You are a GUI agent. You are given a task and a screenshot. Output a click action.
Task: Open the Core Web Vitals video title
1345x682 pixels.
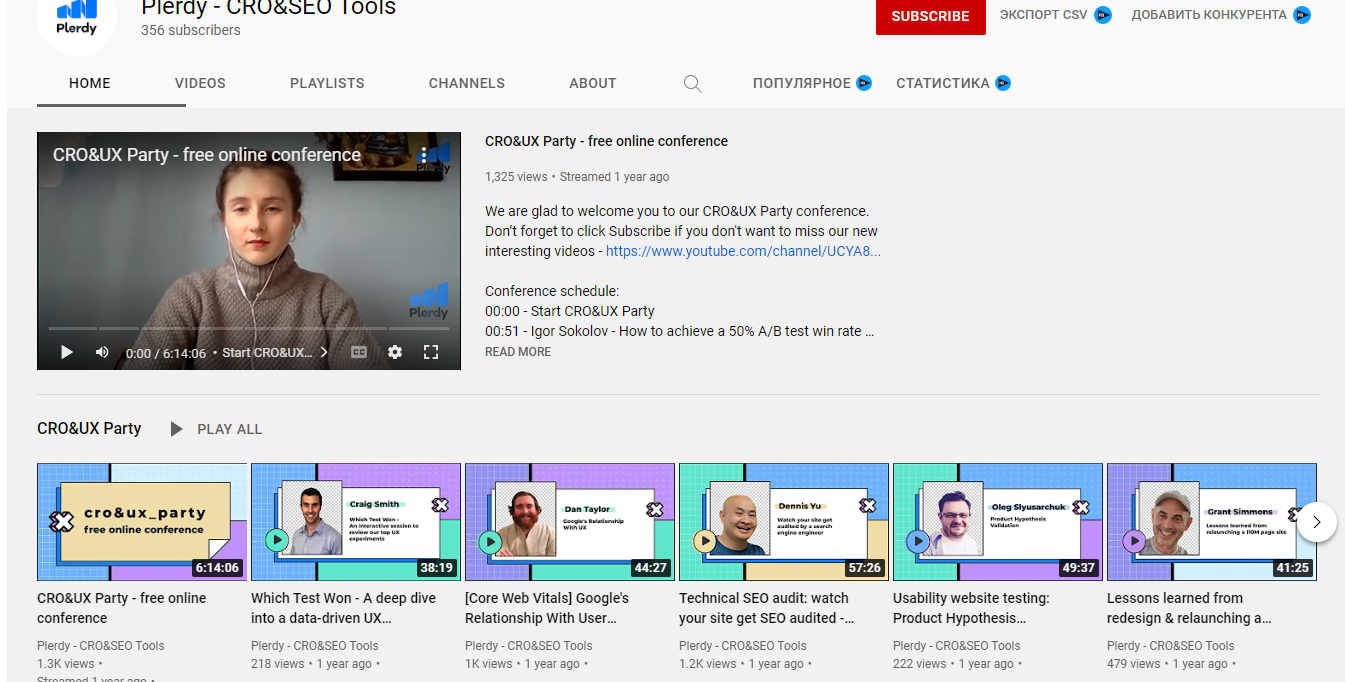(x=547, y=608)
